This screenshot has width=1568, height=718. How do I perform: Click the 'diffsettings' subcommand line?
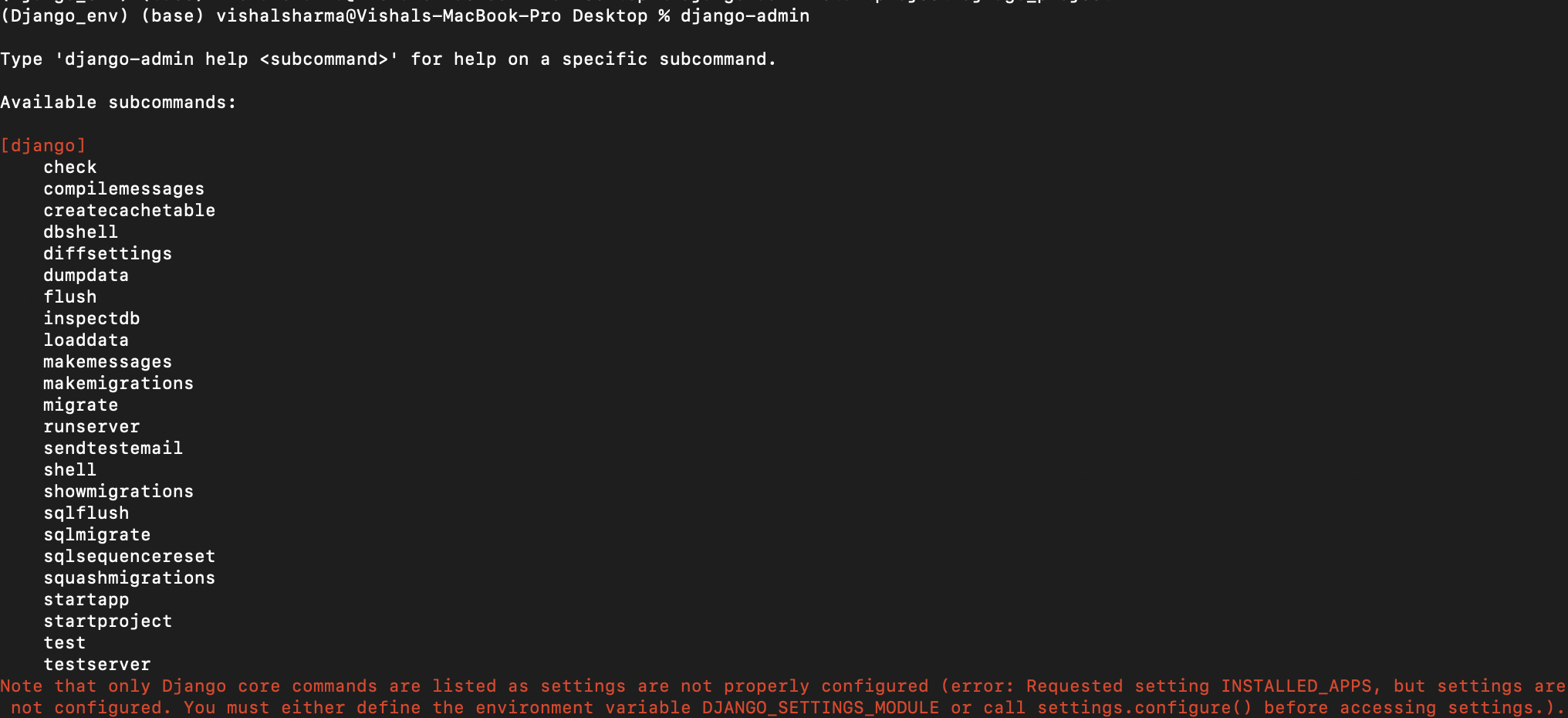click(108, 254)
